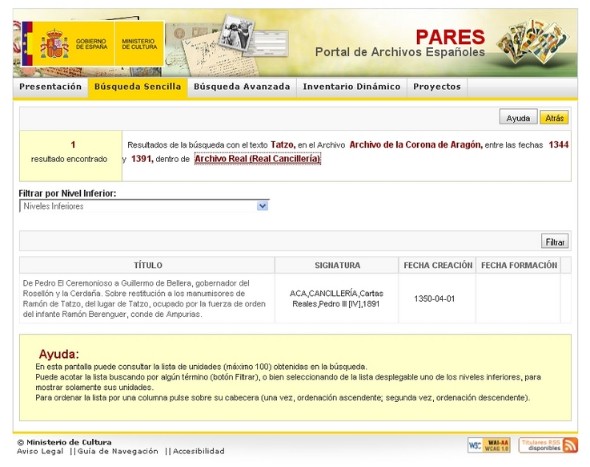
Task: Select the Niveles Inferiores combo box field
Action: coord(144,206)
